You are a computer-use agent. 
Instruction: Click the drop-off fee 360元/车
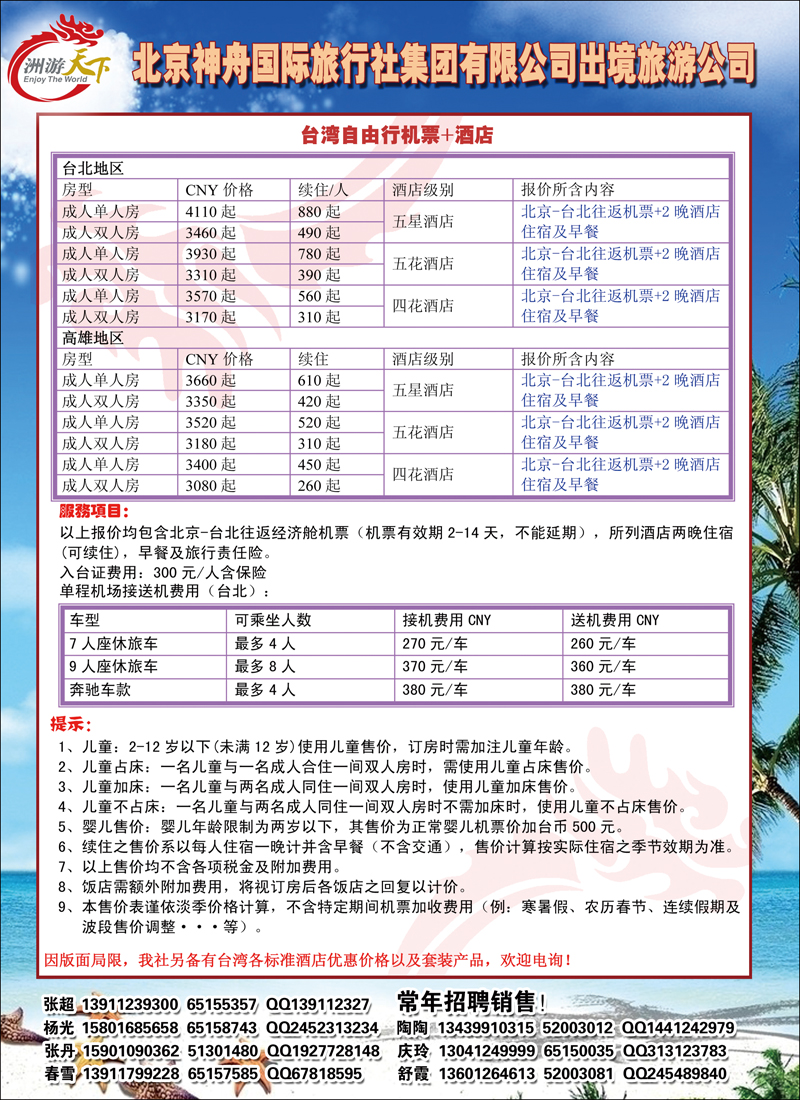coord(603,666)
